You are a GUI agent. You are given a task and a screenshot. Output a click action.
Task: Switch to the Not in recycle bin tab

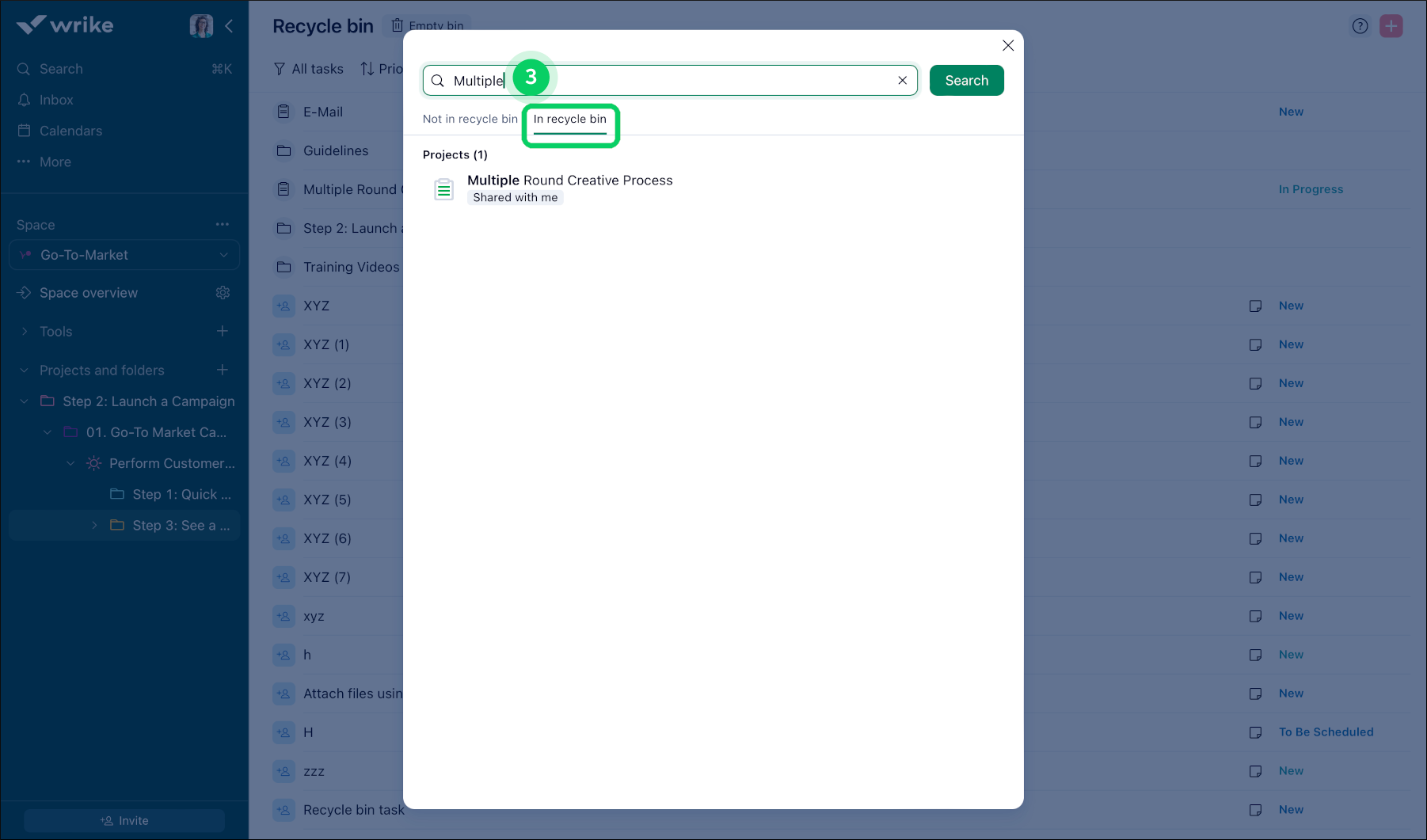coord(470,119)
